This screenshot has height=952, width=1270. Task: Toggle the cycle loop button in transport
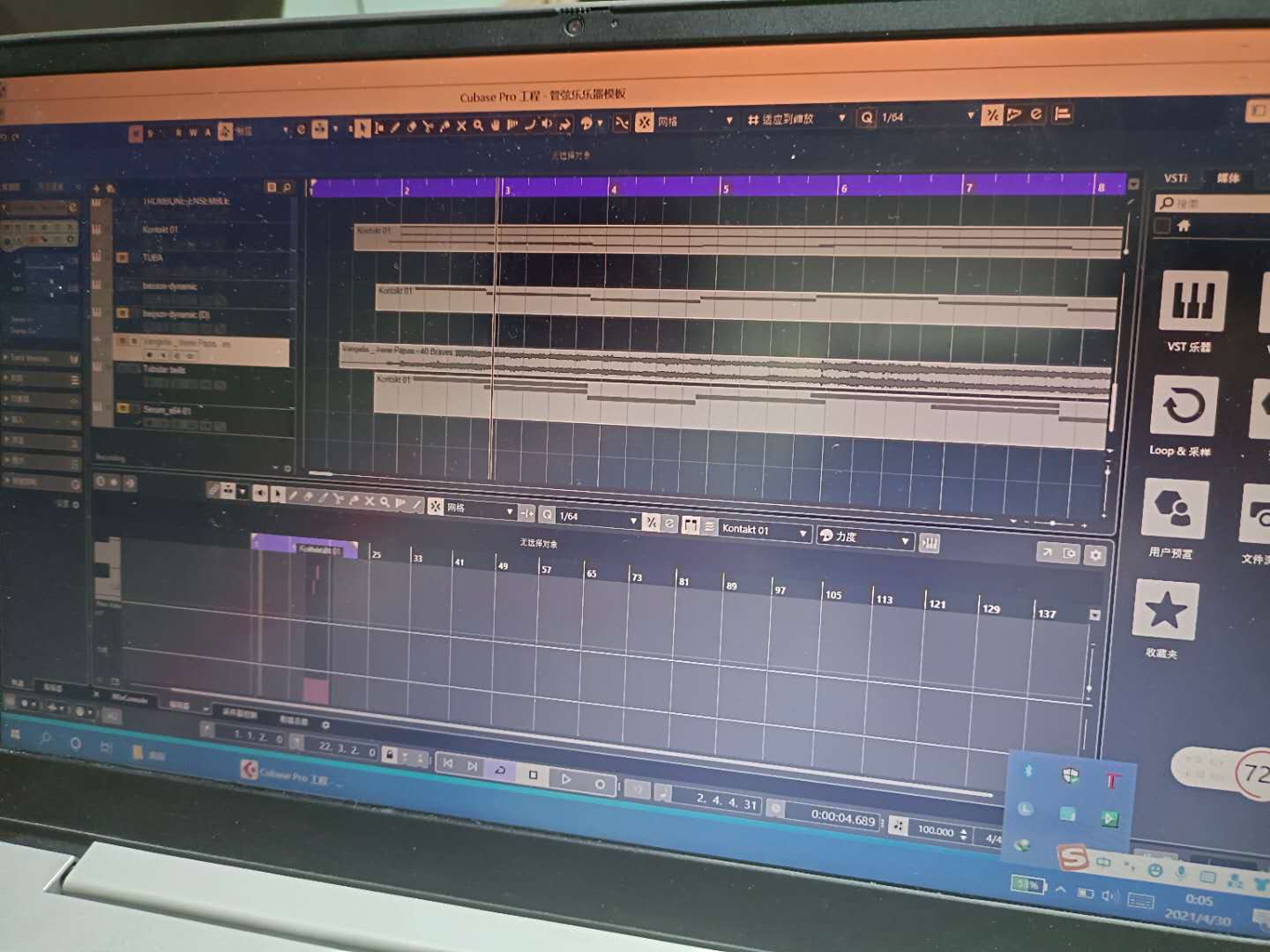point(500,770)
